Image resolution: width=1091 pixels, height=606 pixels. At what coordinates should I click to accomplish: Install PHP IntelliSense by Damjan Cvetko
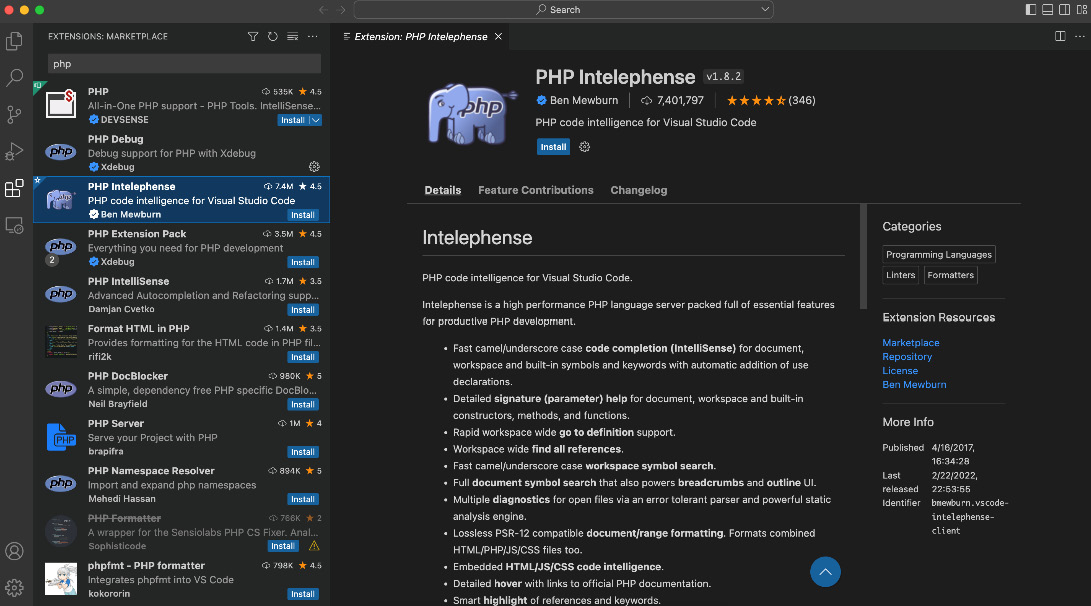coord(303,310)
